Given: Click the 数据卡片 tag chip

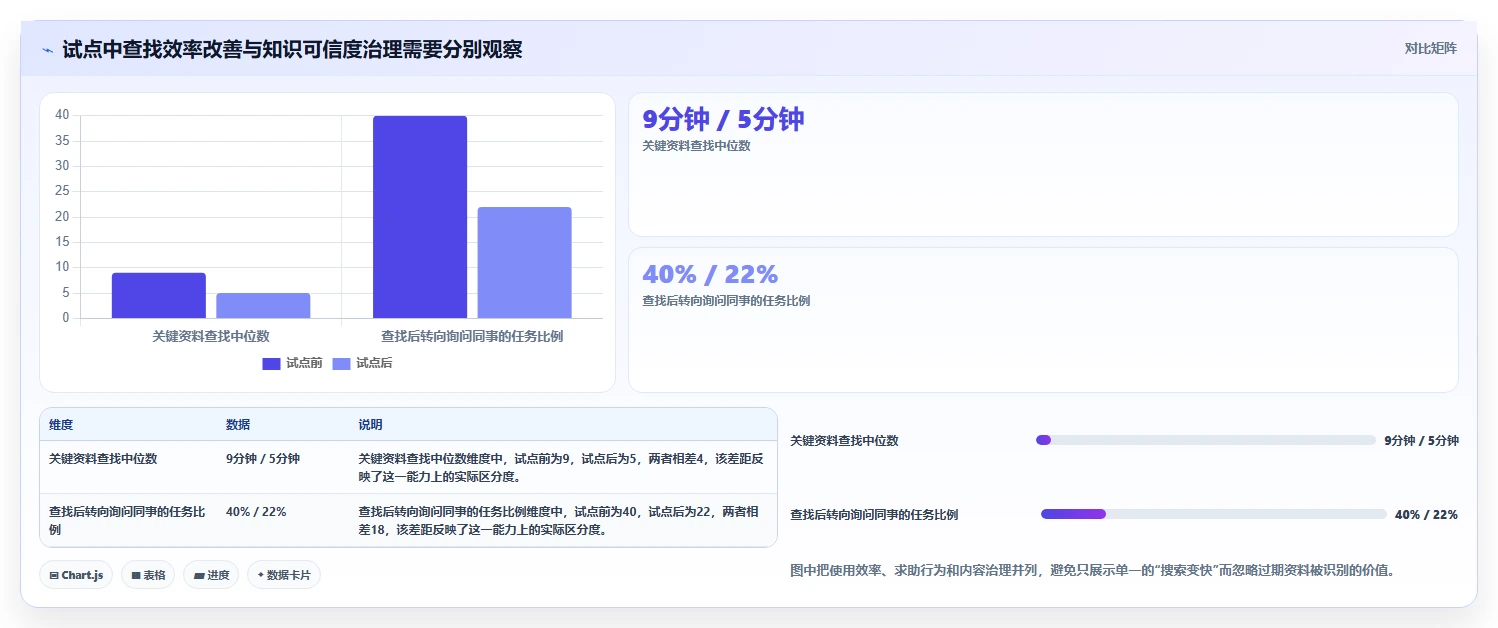Looking at the screenshot, I should [284, 575].
